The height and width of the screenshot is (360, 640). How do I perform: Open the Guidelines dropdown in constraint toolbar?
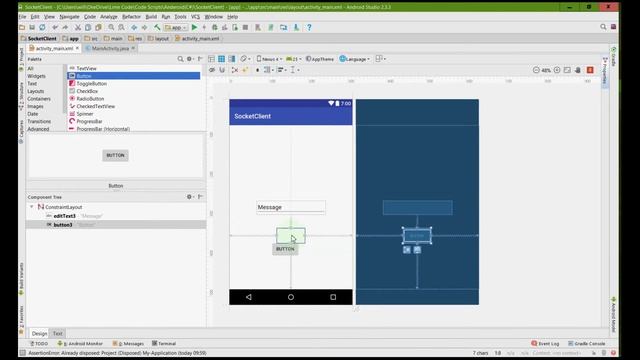click(294, 70)
